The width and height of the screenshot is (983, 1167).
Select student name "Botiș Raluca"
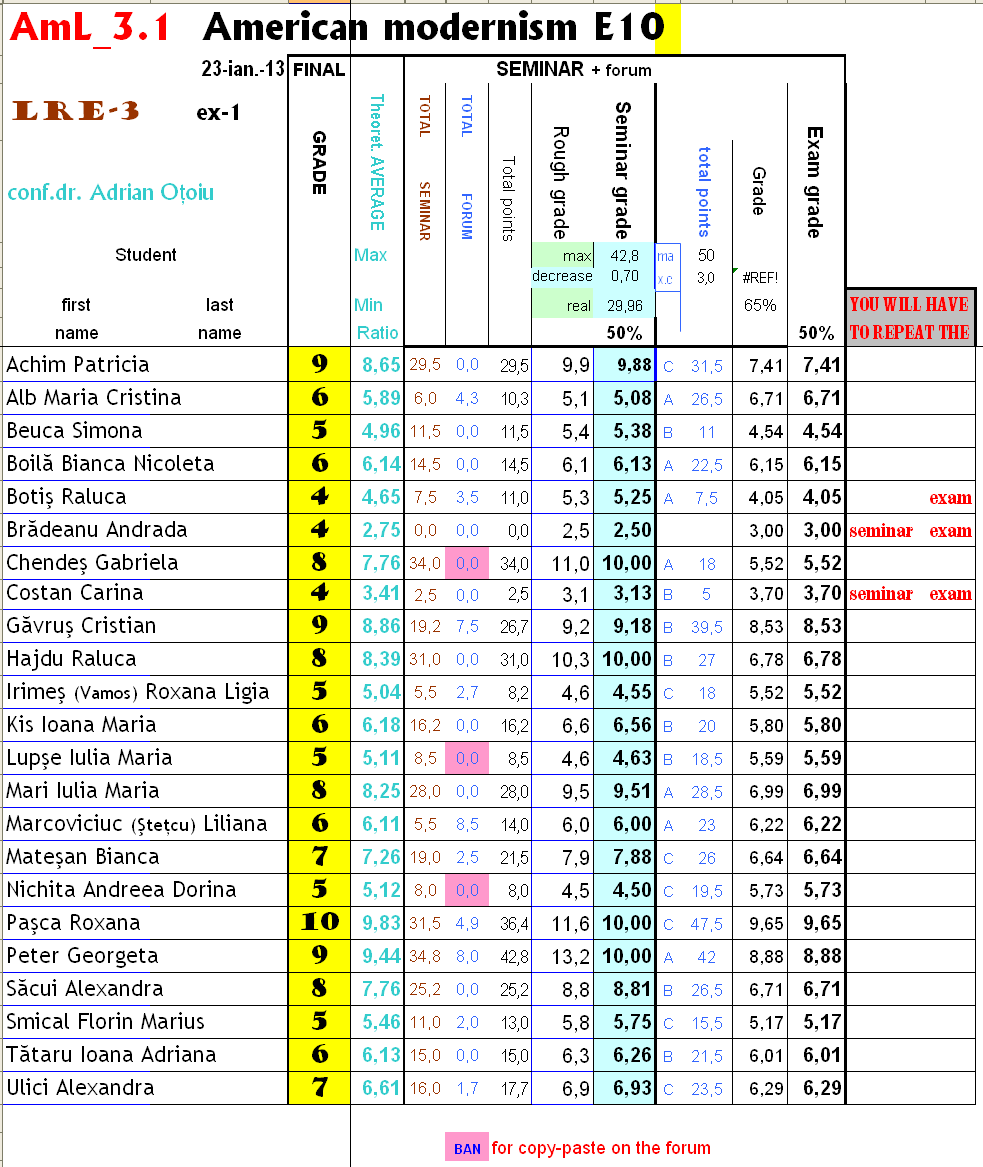66,497
